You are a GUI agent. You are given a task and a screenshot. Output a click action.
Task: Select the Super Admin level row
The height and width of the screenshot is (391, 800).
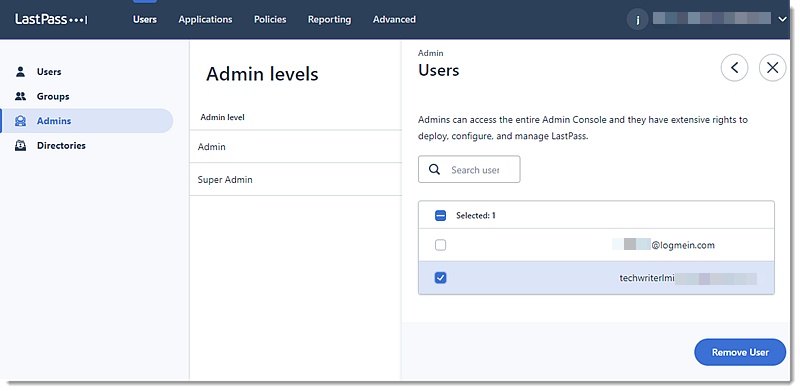(295, 180)
